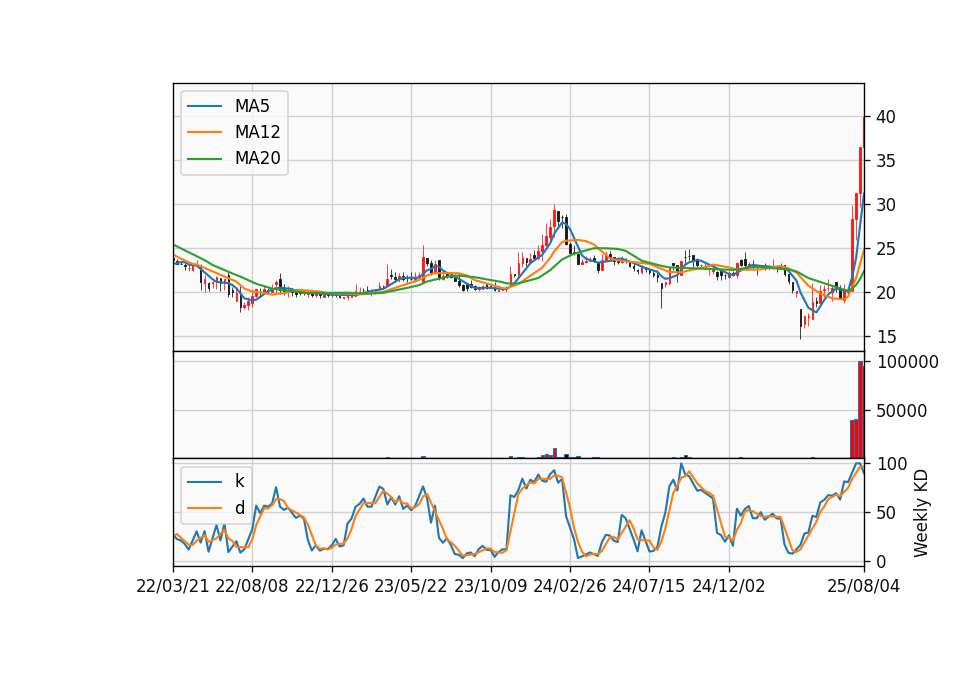Viewport: 960px width, 690px height.
Task: Click the 23/10/09 date label
Action: (x=490, y=587)
